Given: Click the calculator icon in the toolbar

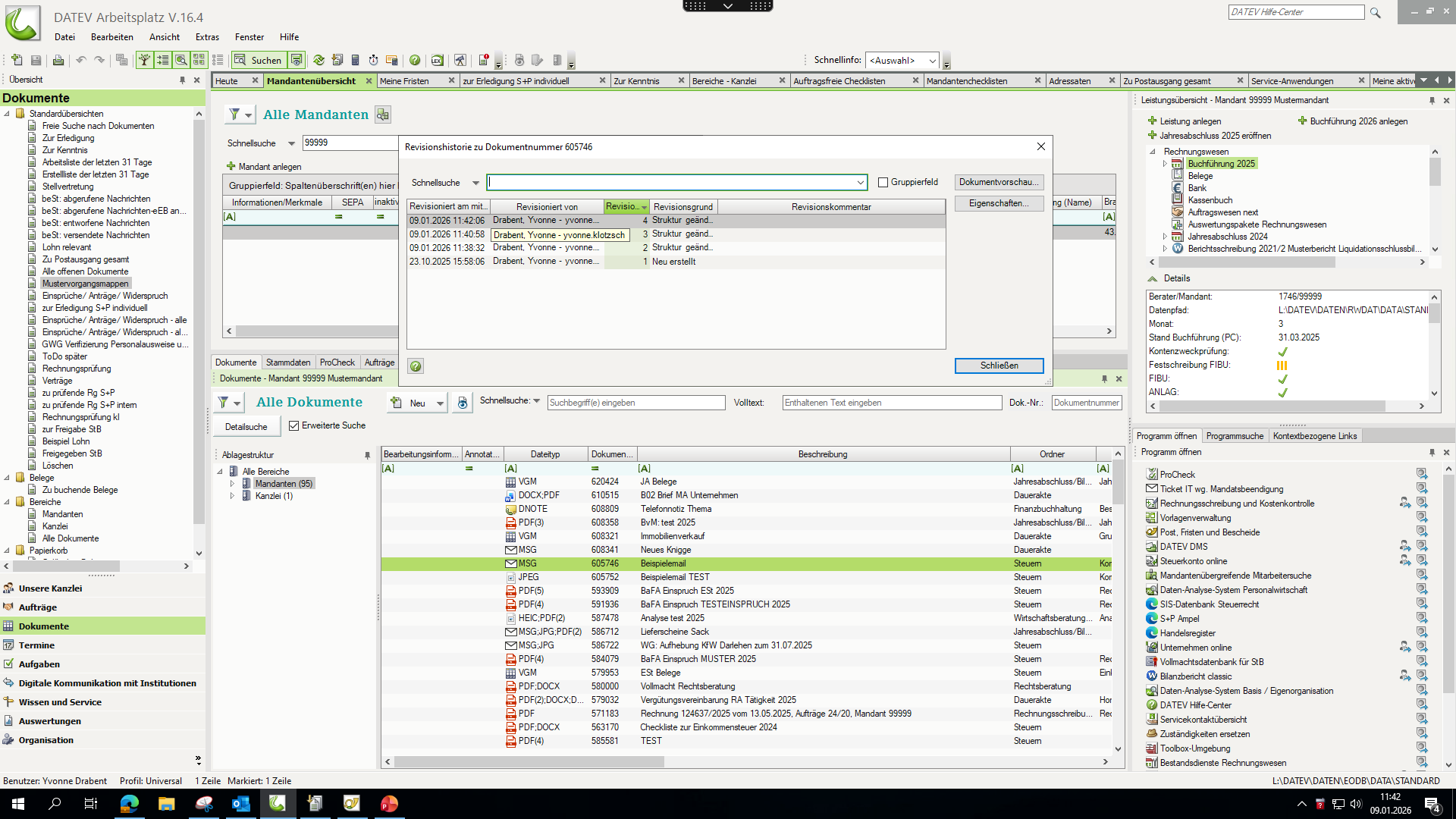Looking at the screenshot, I should [x=355, y=60].
